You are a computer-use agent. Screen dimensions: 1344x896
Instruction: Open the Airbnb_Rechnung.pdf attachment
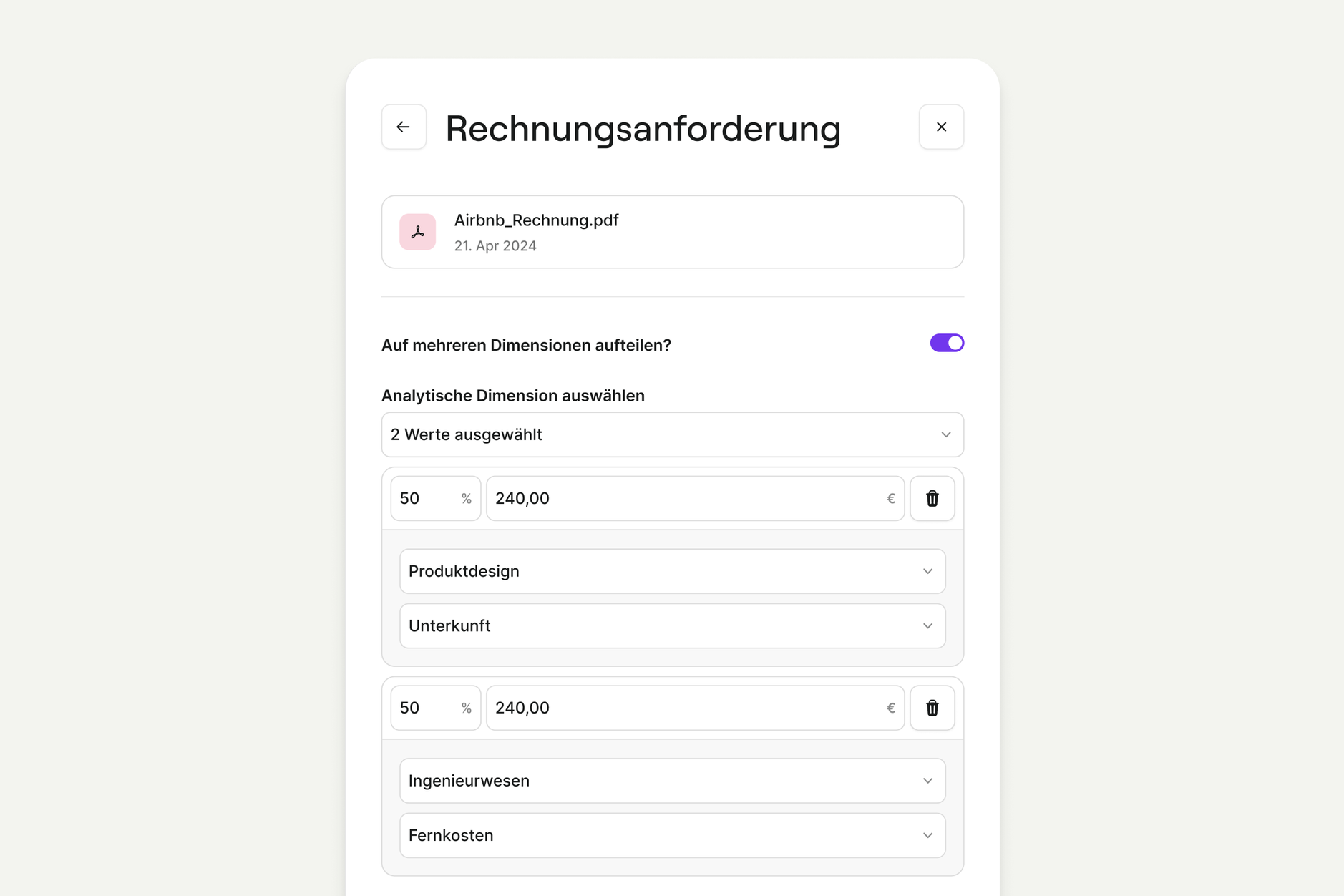(537, 220)
